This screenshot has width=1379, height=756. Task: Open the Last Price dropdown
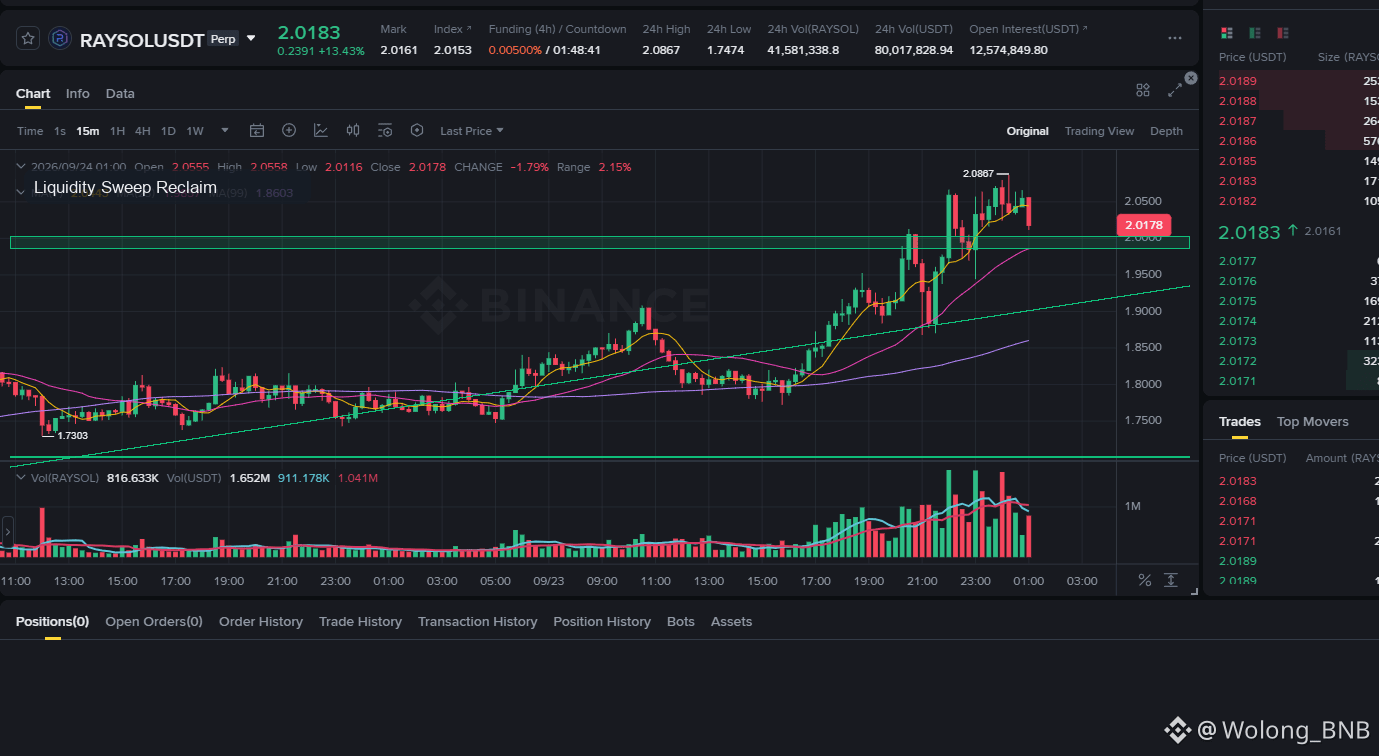pyautogui.click(x=472, y=131)
